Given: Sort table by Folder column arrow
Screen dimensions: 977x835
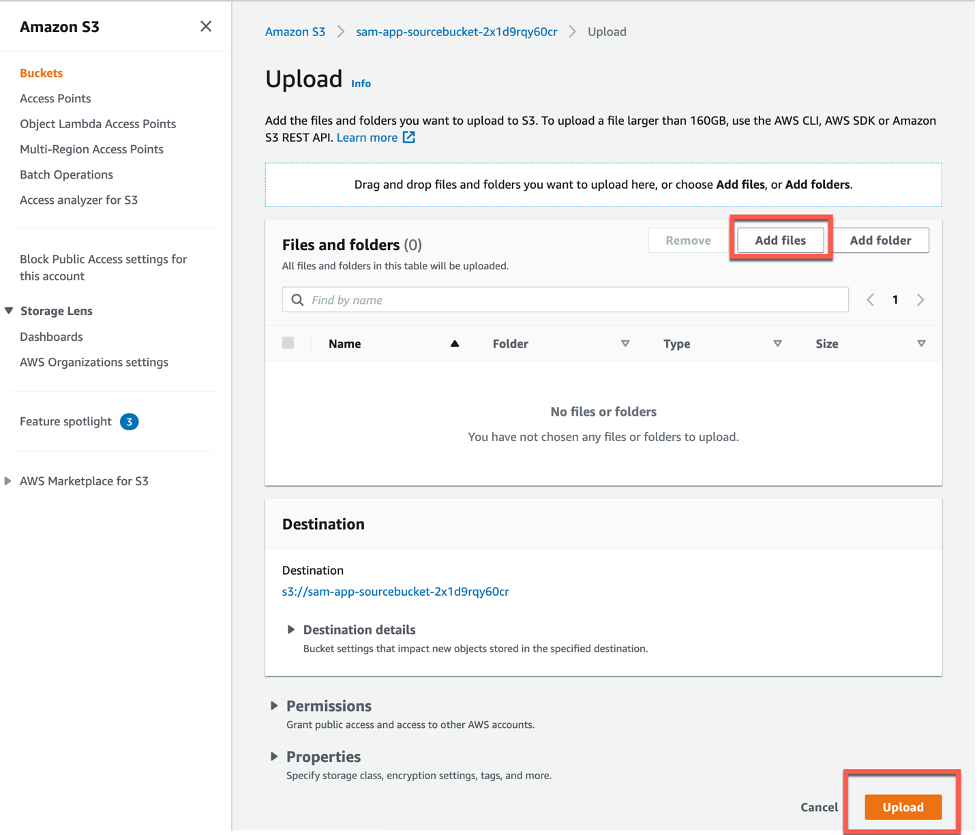Looking at the screenshot, I should coord(625,343).
